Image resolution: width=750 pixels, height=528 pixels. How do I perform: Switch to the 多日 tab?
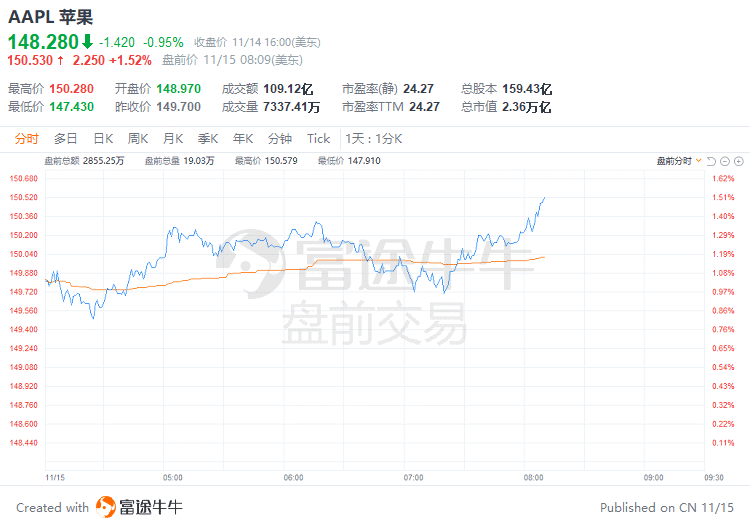click(66, 139)
